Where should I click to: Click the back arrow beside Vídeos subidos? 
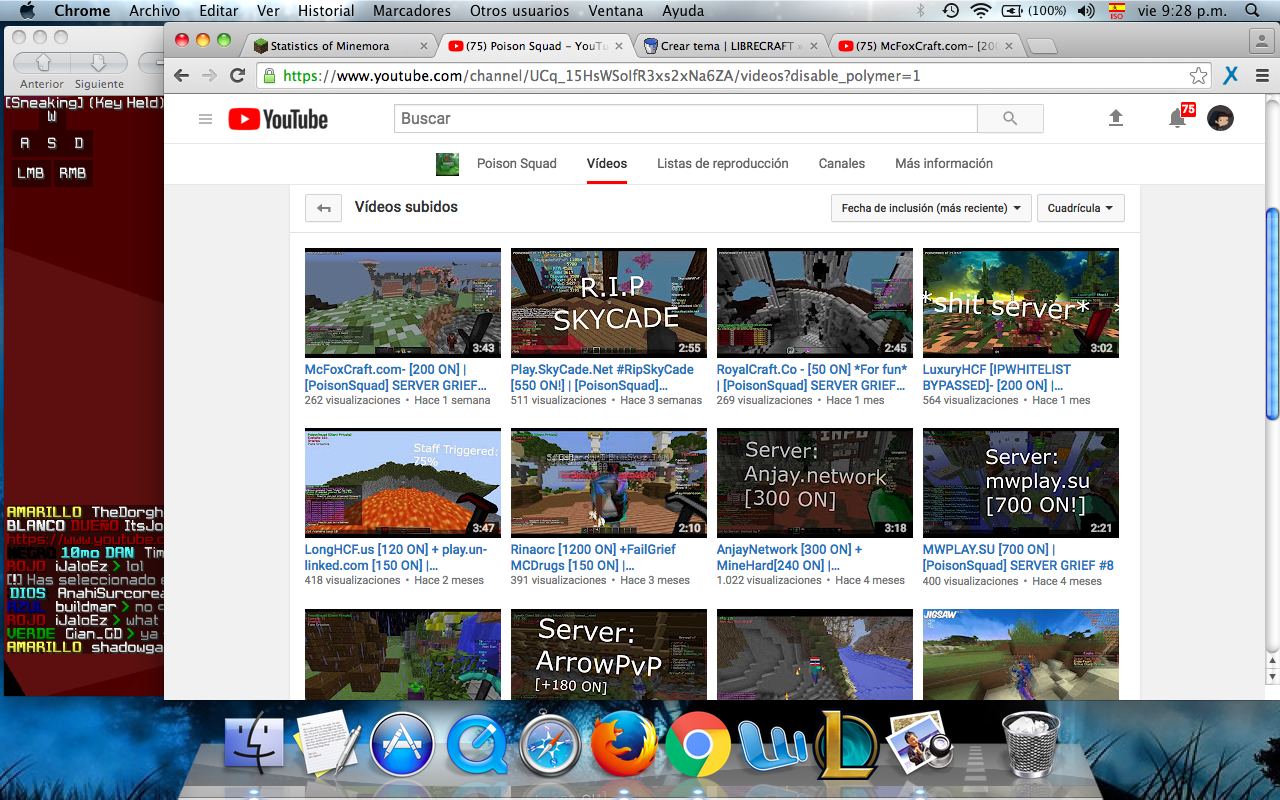pyautogui.click(x=323, y=208)
